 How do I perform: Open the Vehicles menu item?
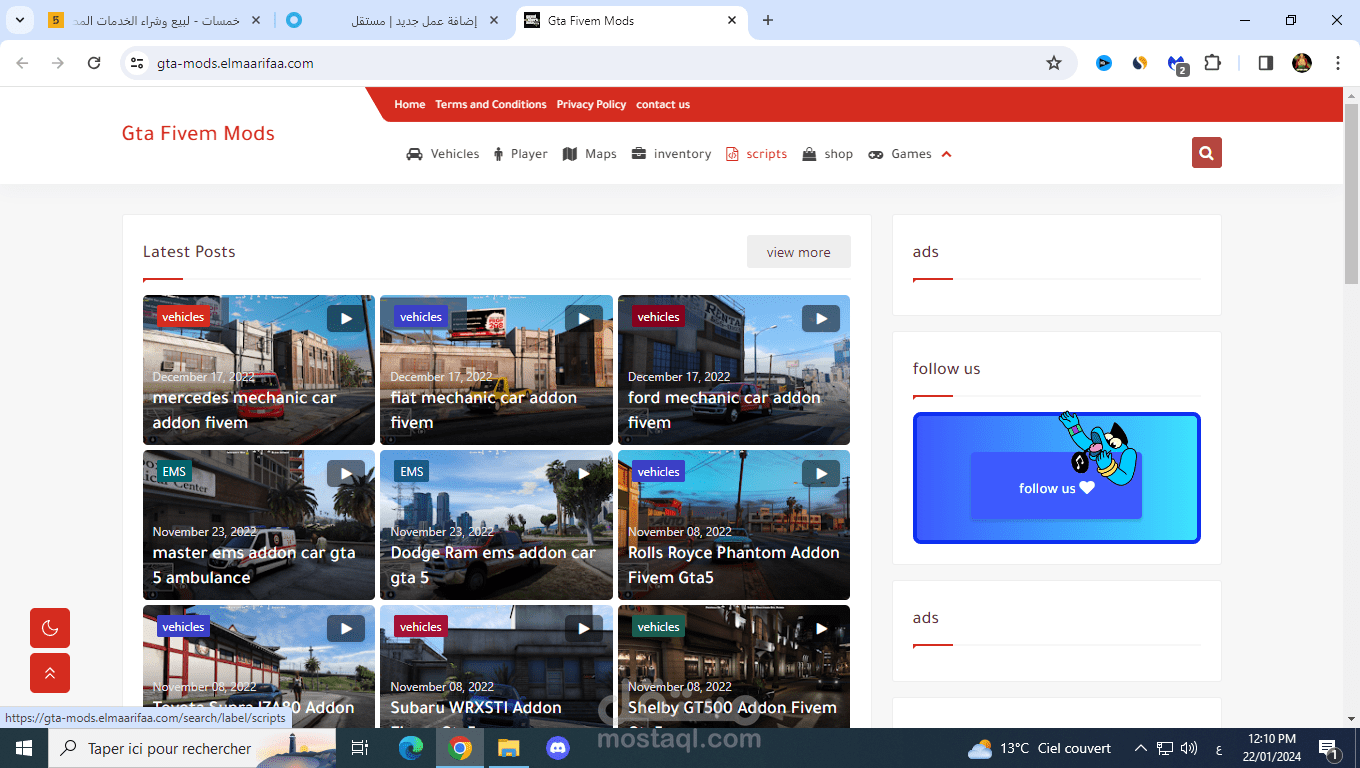pos(443,154)
